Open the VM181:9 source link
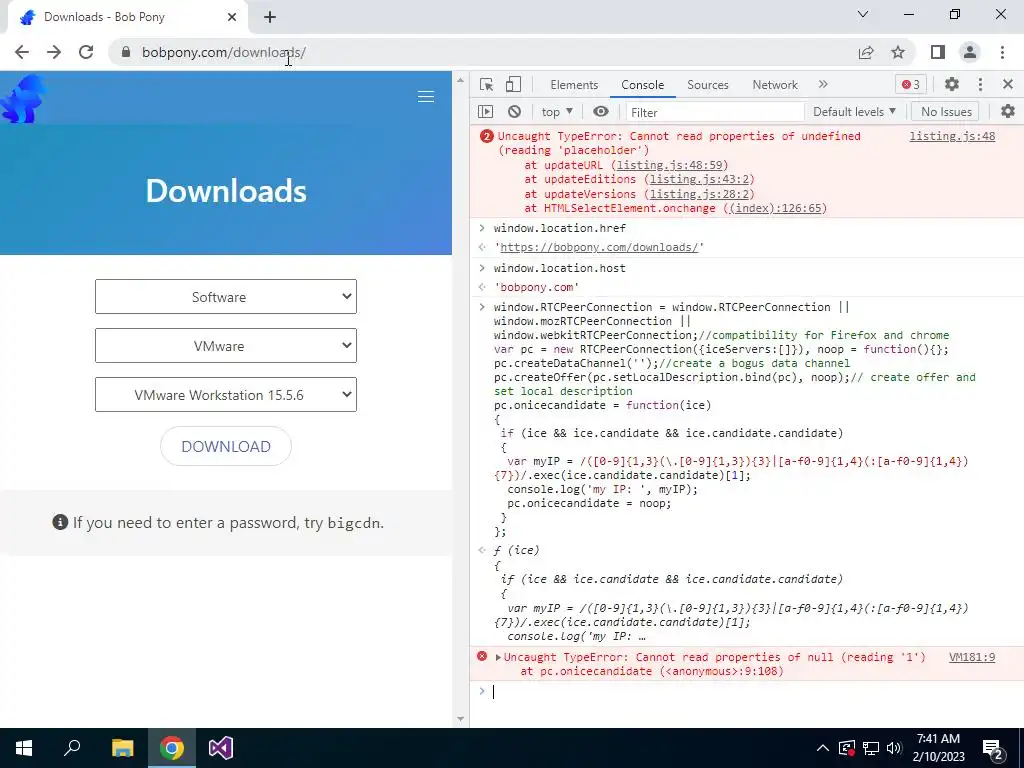The image size is (1024, 768). point(972,657)
